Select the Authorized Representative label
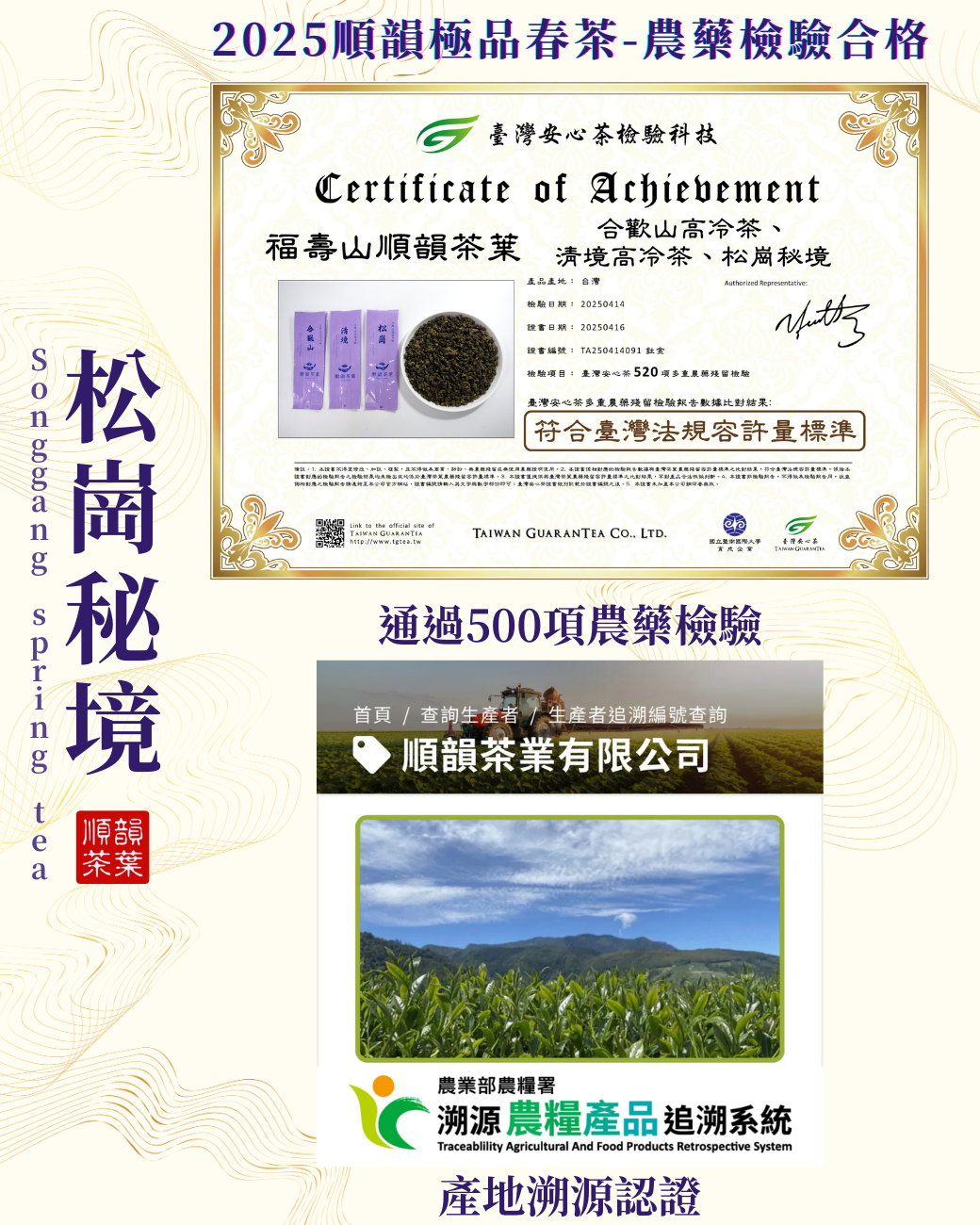980x1225 pixels. 766,283
